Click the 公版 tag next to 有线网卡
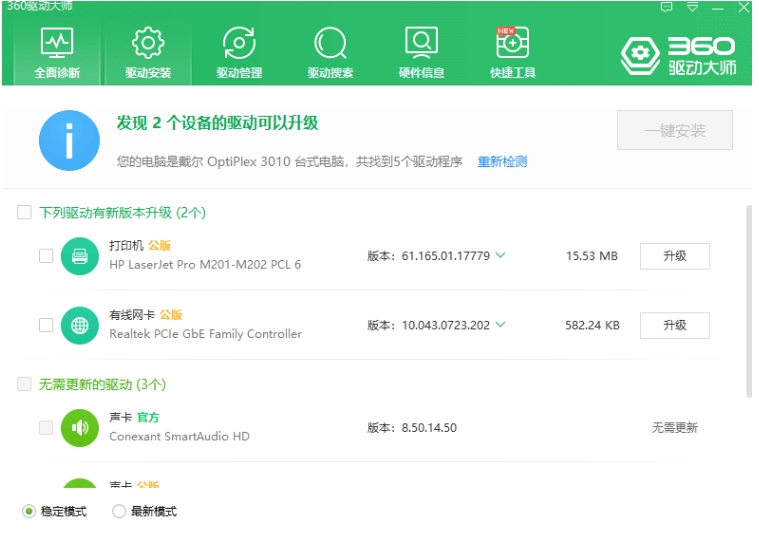Screen dimensions: 759x546 [x=171, y=315]
